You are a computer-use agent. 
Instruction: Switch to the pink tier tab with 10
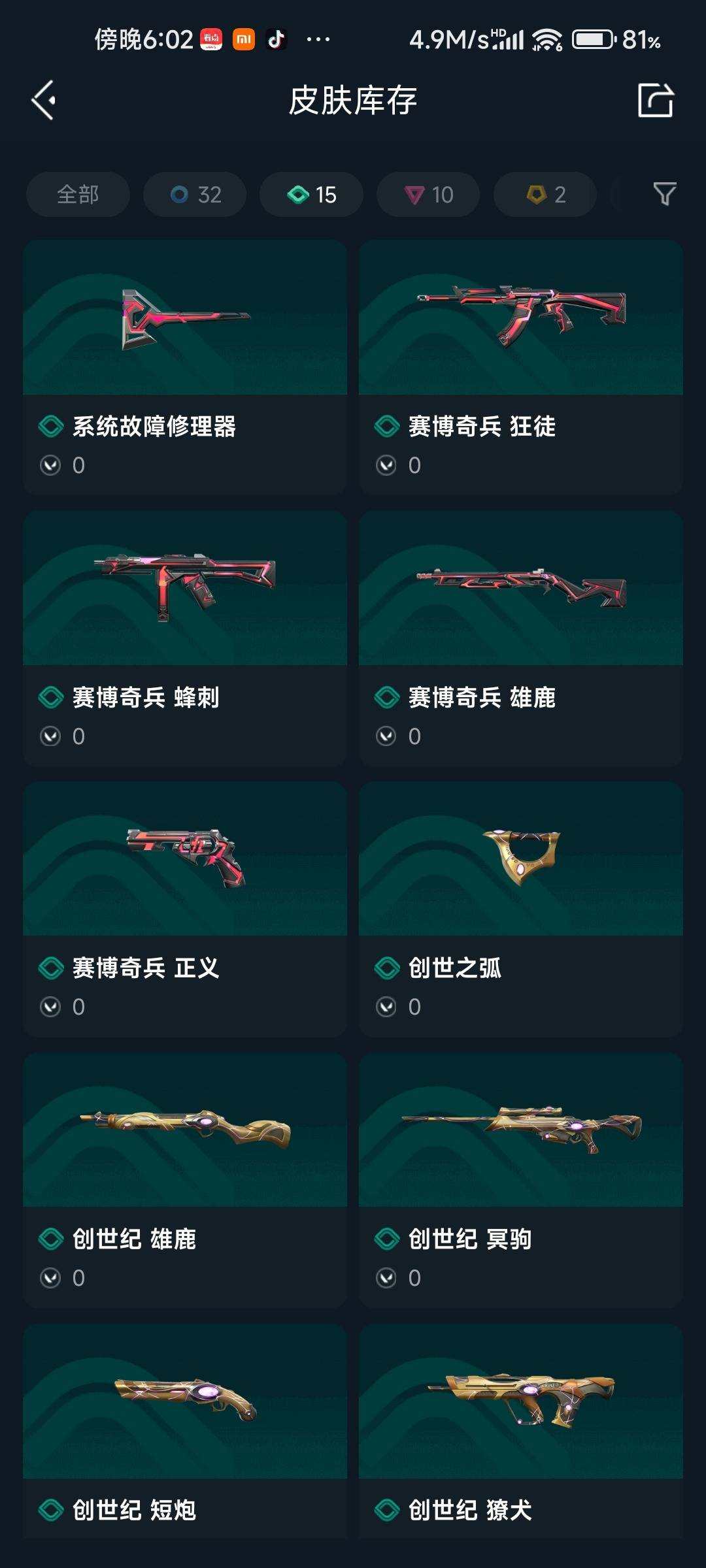[428, 194]
